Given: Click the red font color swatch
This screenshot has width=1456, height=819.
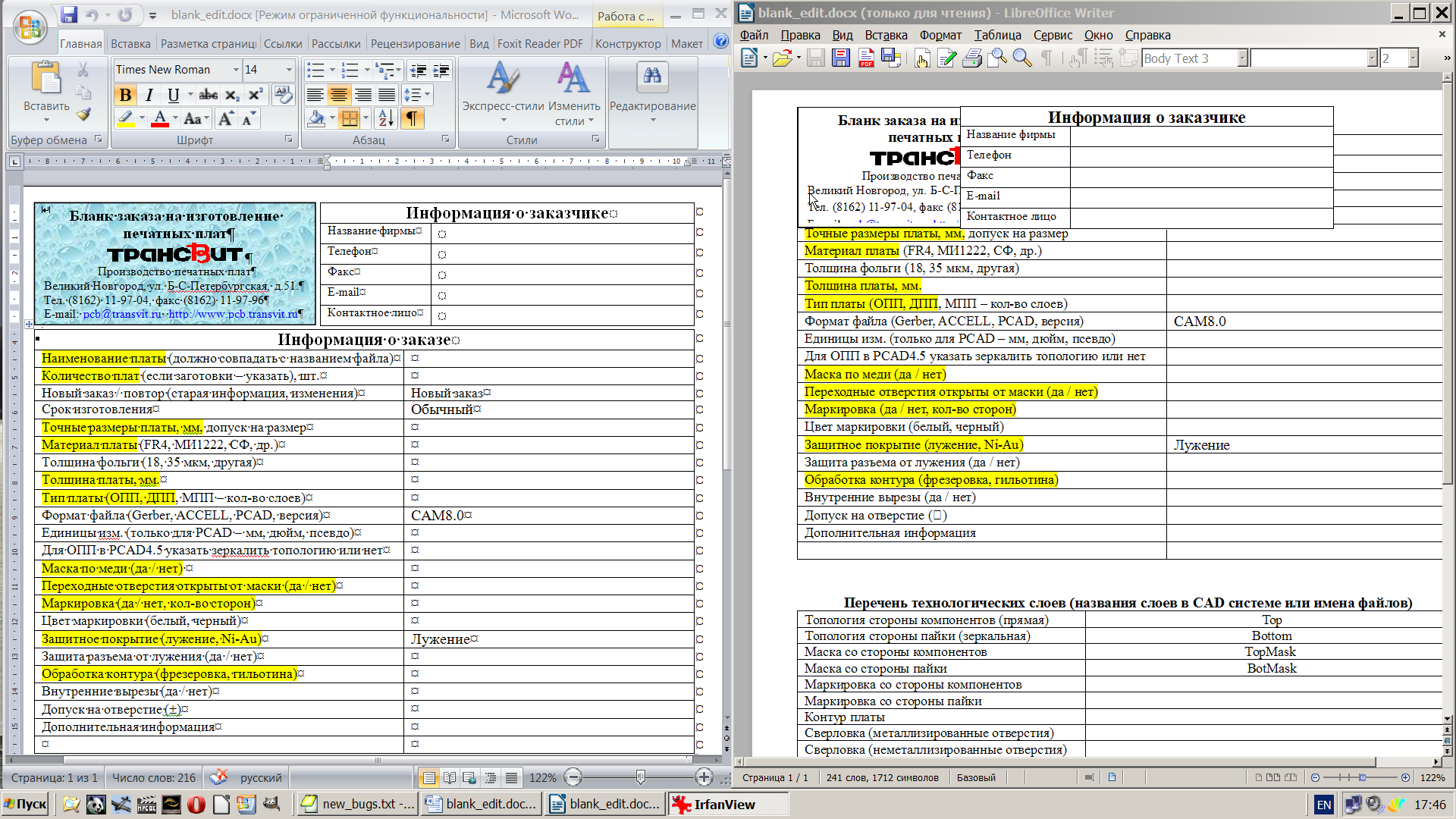Looking at the screenshot, I should [x=160, y=118].
